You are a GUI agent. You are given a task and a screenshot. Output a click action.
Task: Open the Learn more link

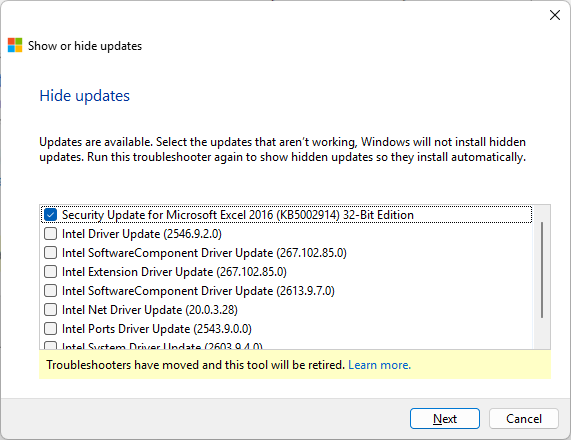tap(379, 365)
